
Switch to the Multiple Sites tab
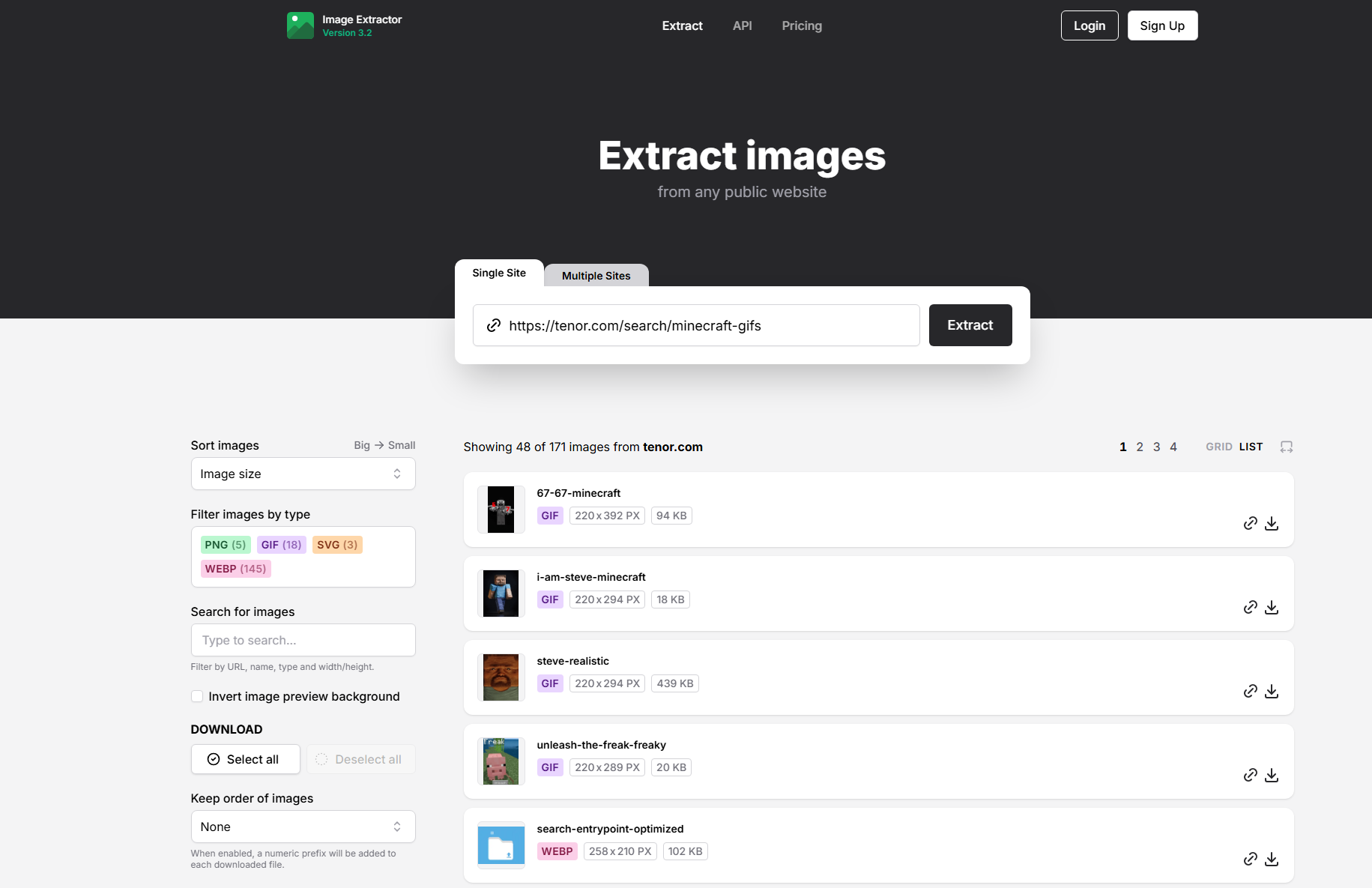[x=596, y=276]
